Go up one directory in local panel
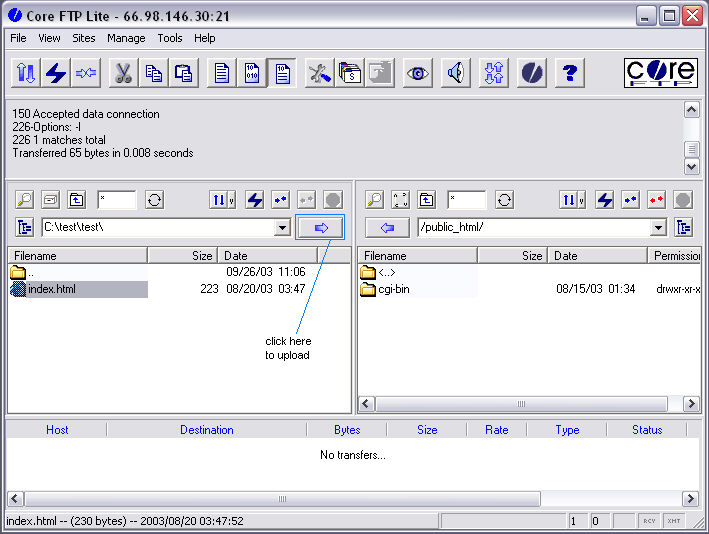The width and height of the screenshot is (709, 534). point(76,200)
